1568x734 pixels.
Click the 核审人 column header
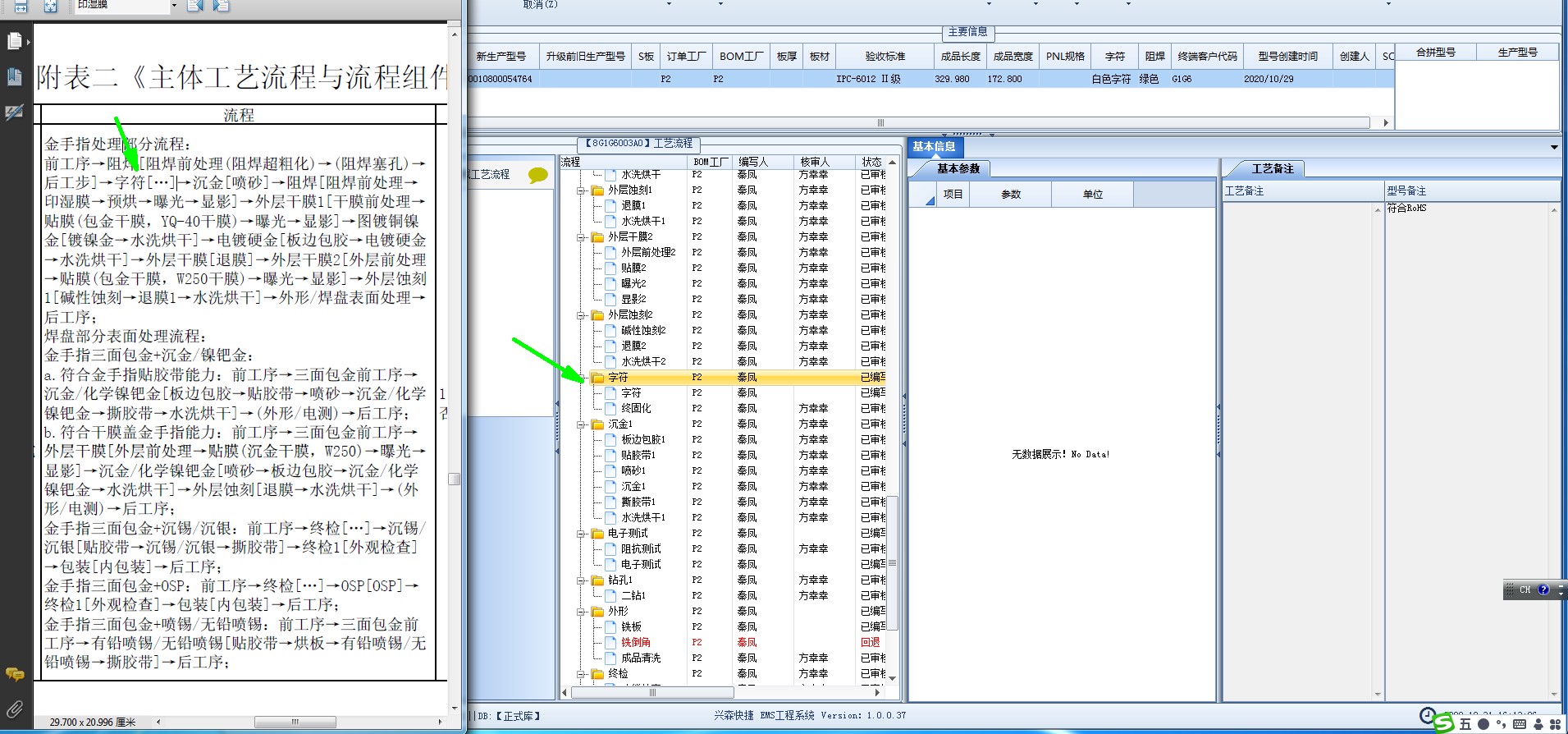[825, 163]
